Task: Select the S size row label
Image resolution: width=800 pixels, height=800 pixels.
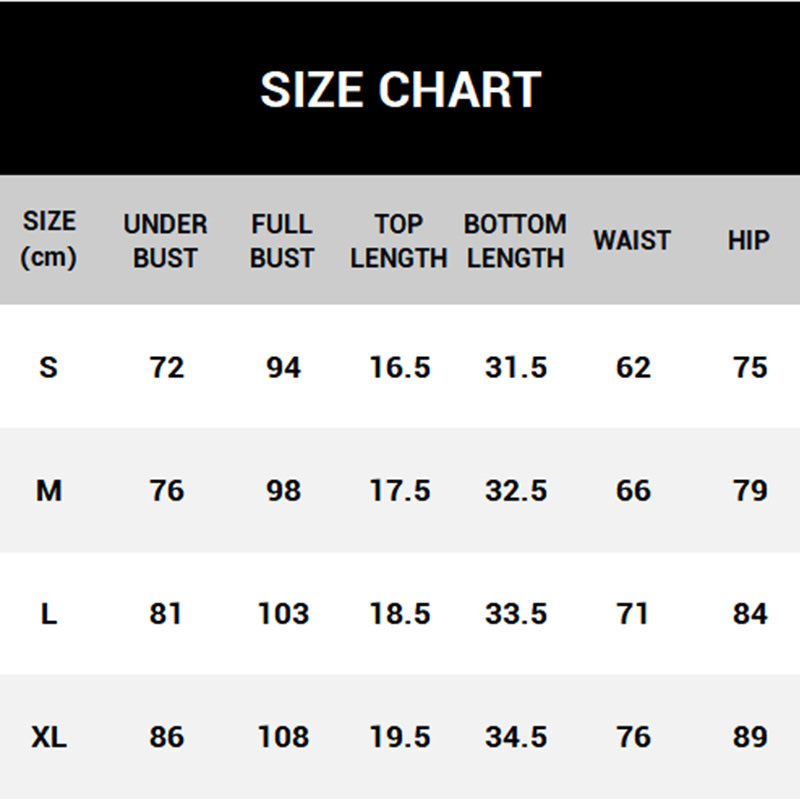Action: [48, 367]
